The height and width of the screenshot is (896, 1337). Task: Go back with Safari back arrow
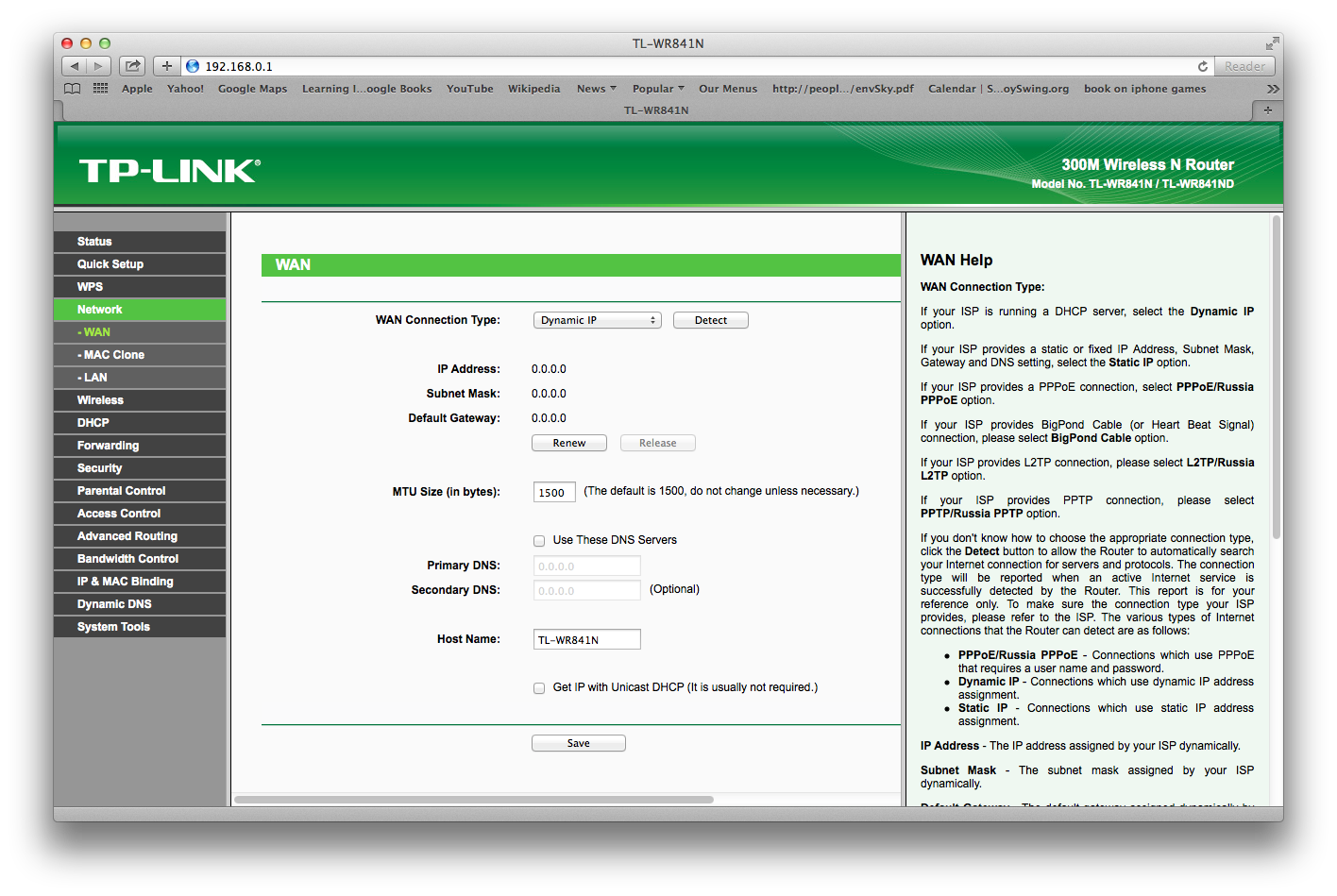click(x=75, y=66)
